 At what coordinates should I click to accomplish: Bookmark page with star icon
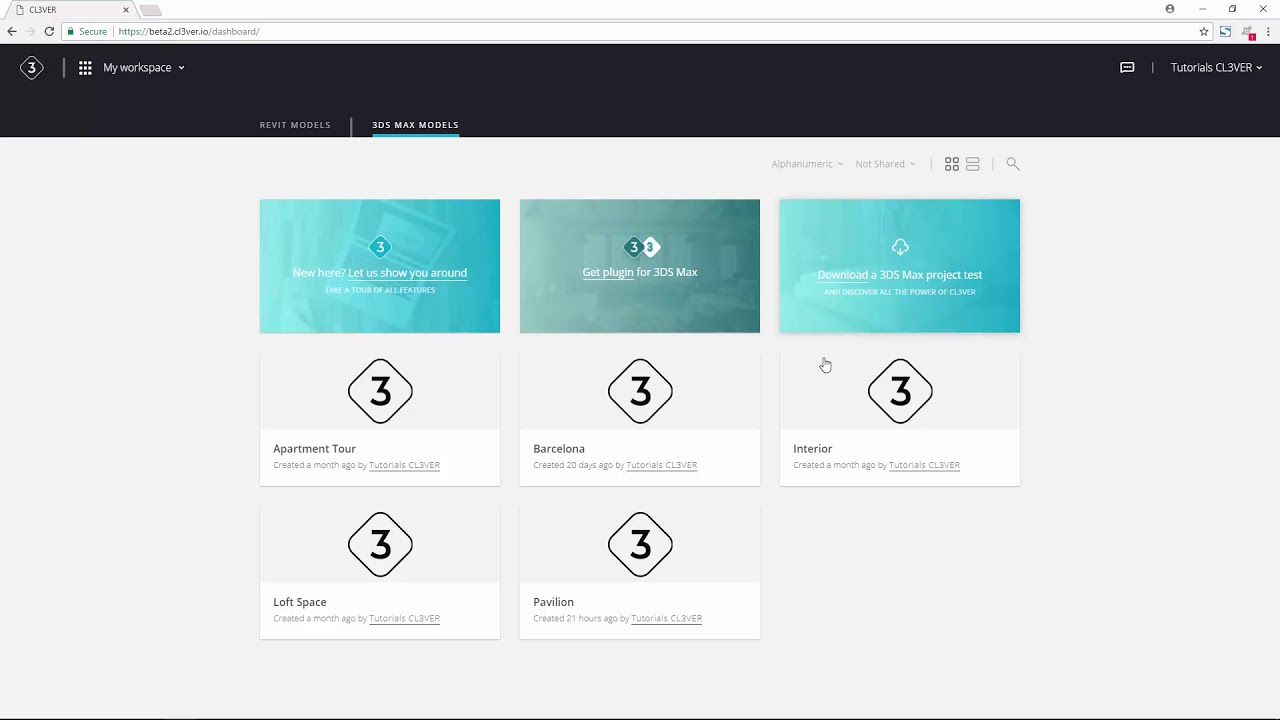pyautogui.click(x=1204, y=32)
